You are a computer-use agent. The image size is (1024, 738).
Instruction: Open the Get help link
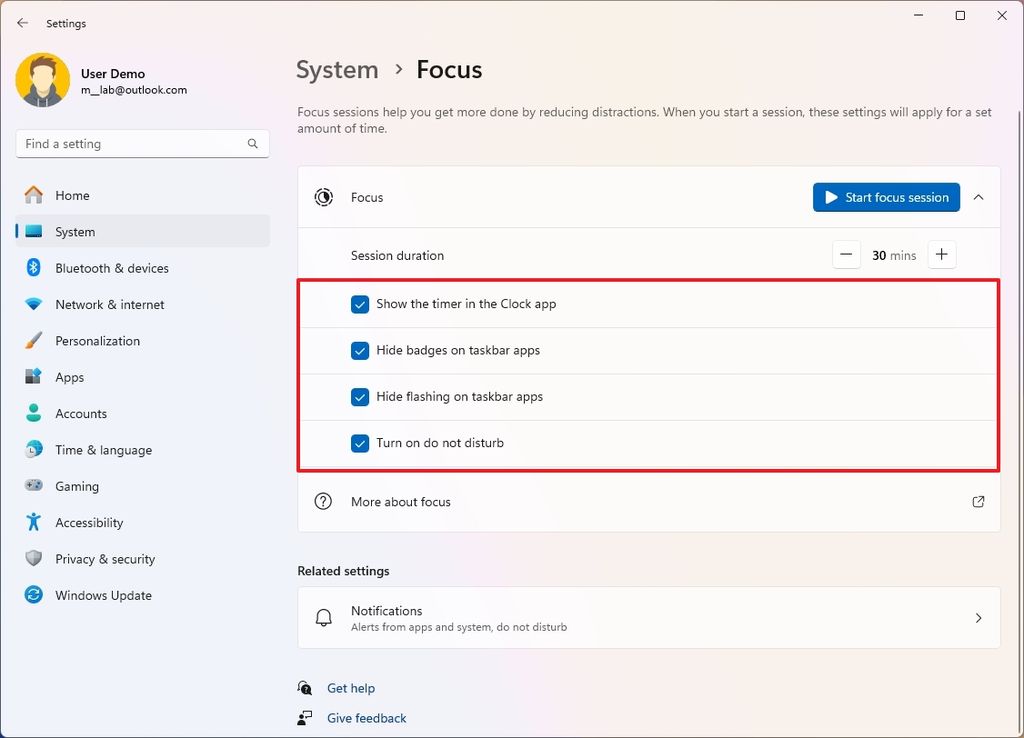[x=350, y=688]
